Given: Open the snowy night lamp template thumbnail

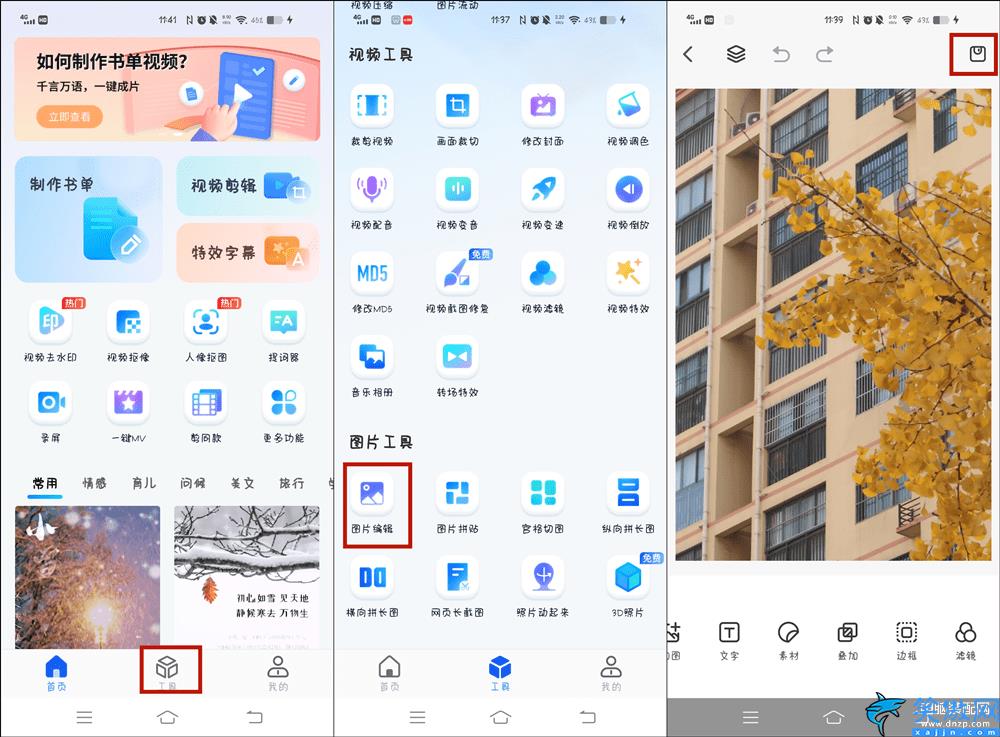Looking at the screenshot, I should coord(88,577).
